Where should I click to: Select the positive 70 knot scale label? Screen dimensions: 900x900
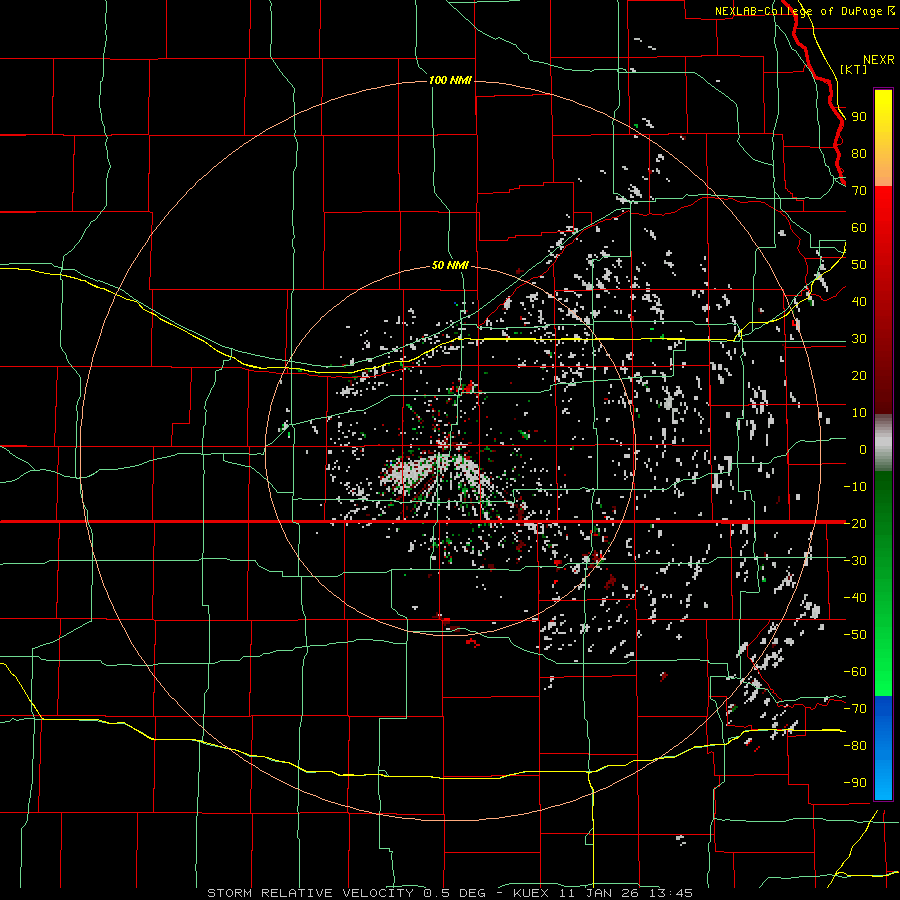(859, 191)
